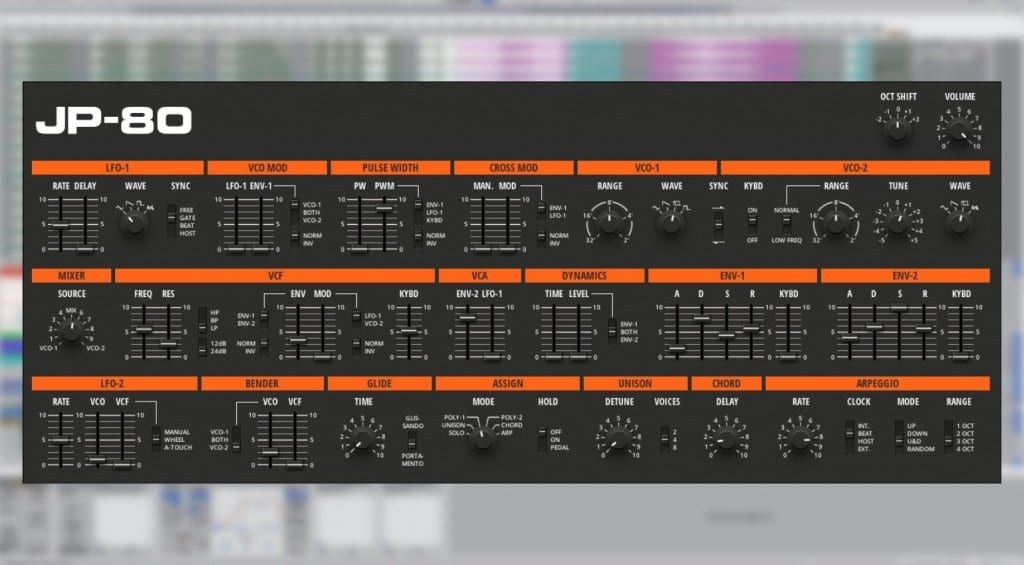Move the VCF FREQ slider
1024x565 pixels.
pyautogui.click(x=144, y=332)
